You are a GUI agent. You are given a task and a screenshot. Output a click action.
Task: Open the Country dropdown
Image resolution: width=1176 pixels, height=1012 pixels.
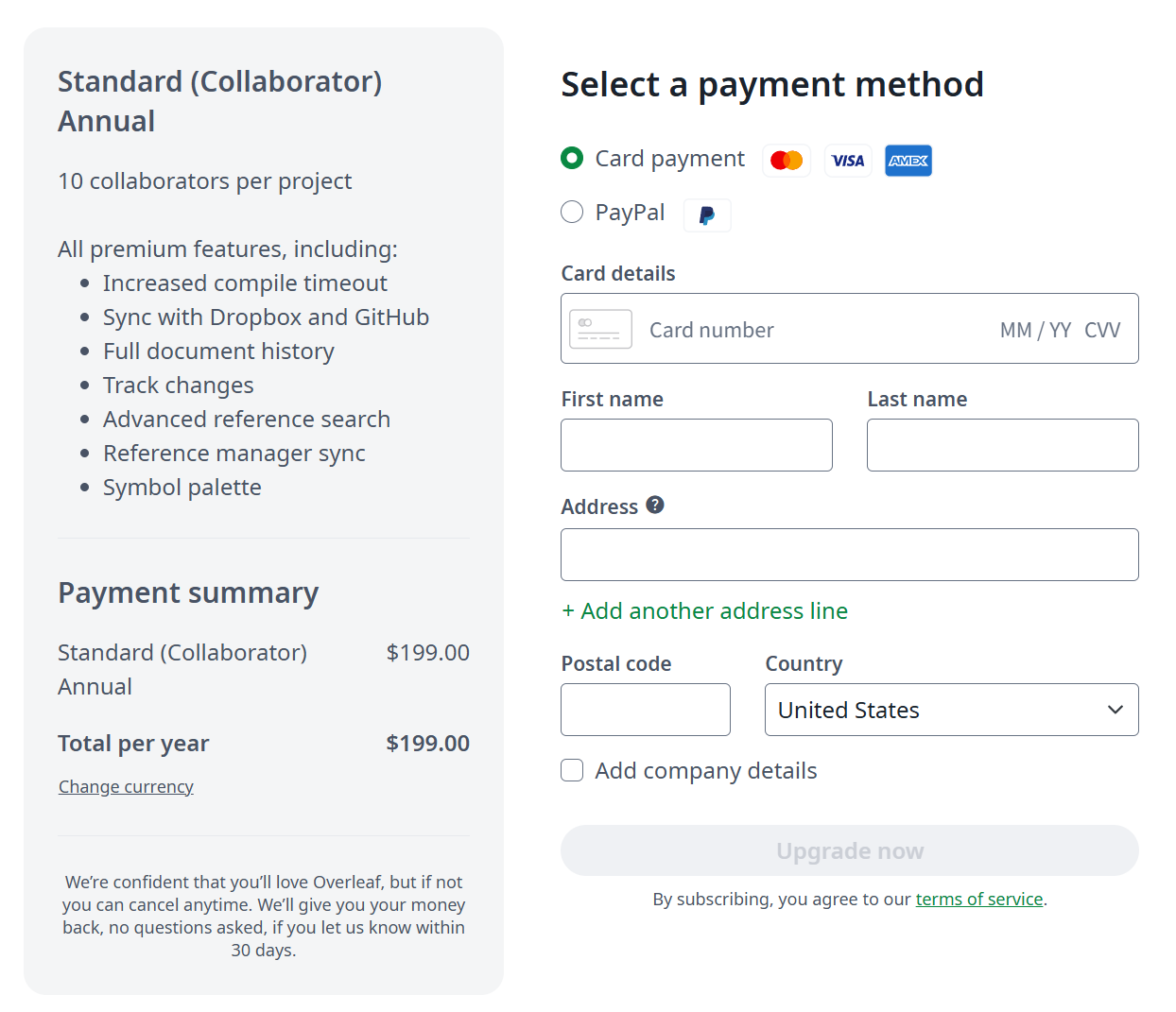click(x=951, y=710)
